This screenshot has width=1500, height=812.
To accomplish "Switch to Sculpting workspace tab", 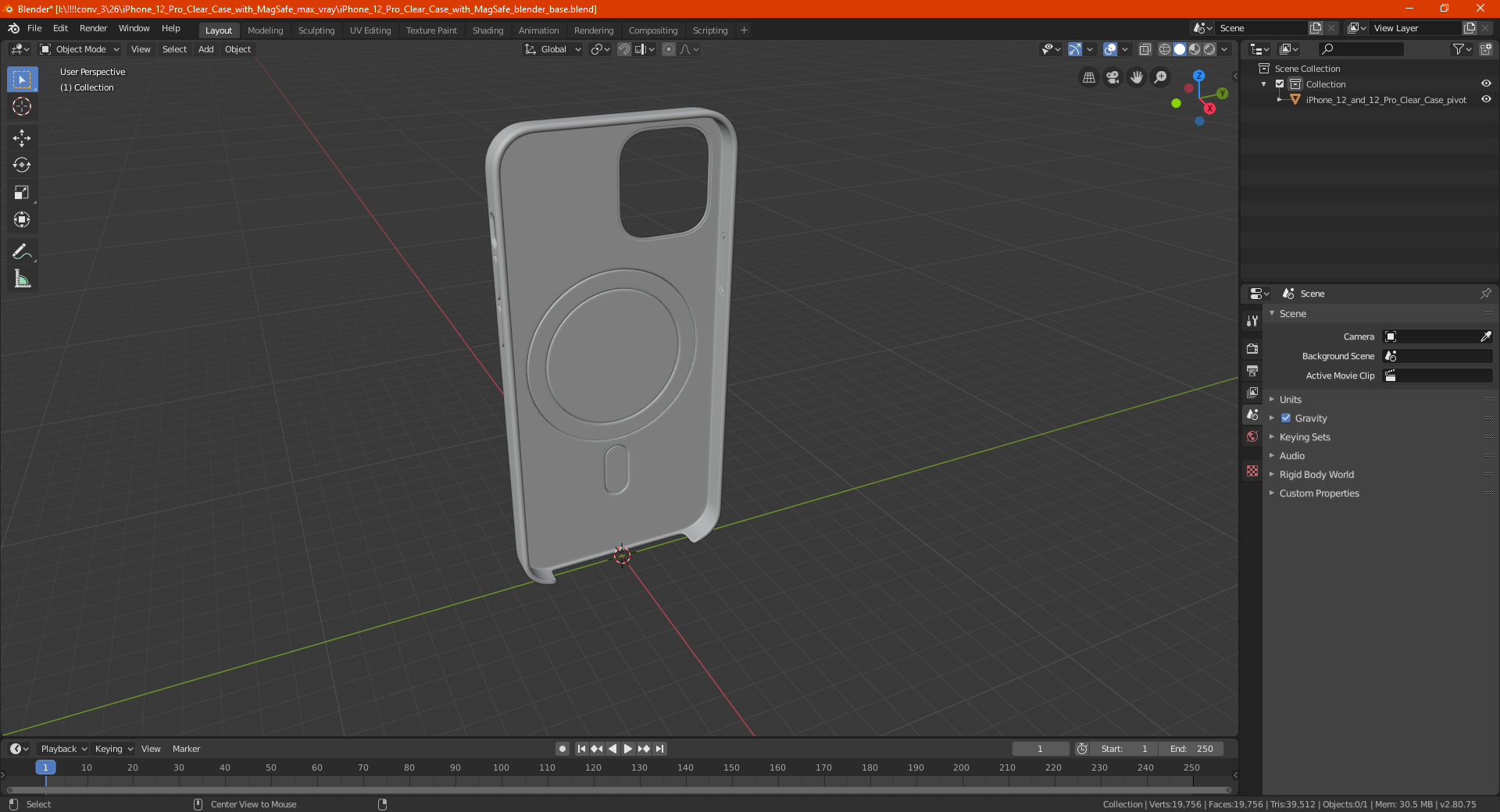I will point(316,30).
